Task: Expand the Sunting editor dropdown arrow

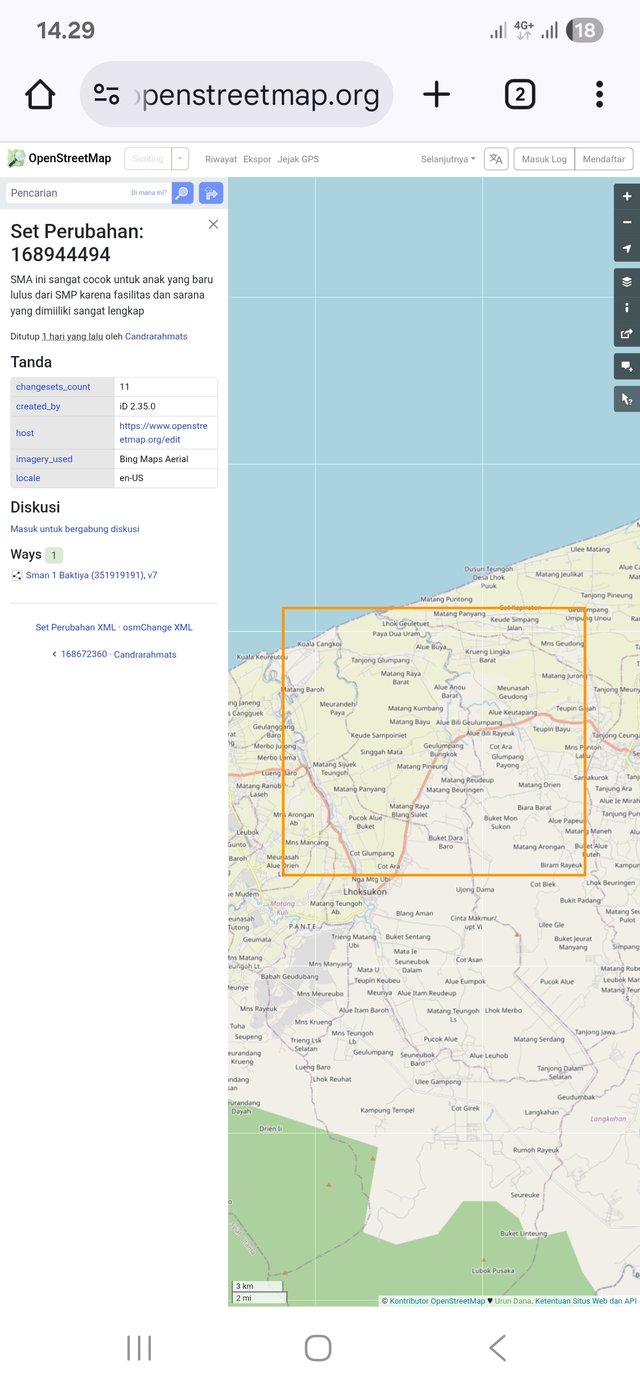Action: click(x=180, y=158)
